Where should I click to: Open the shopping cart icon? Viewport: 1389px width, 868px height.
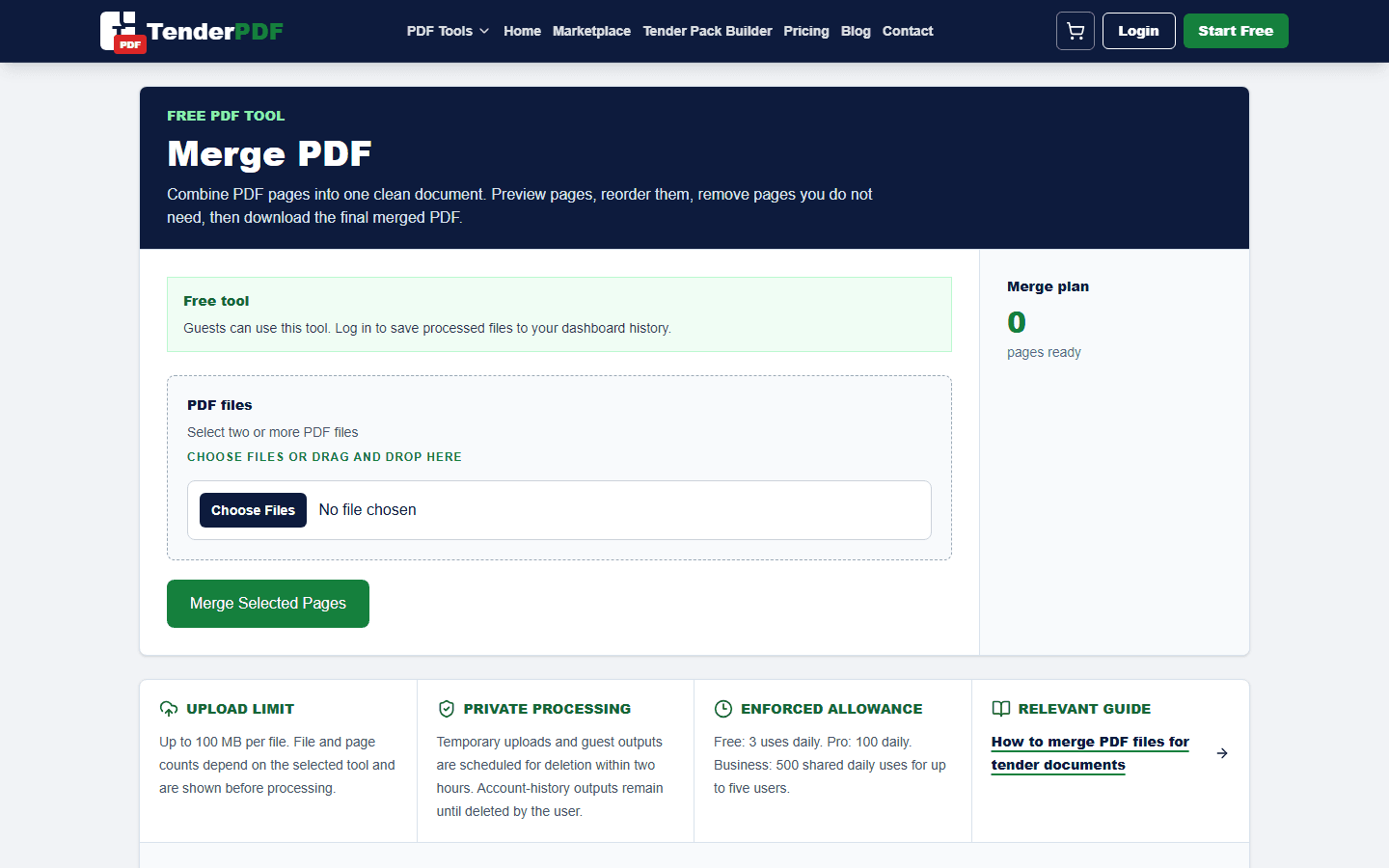tap(1075, 31)
